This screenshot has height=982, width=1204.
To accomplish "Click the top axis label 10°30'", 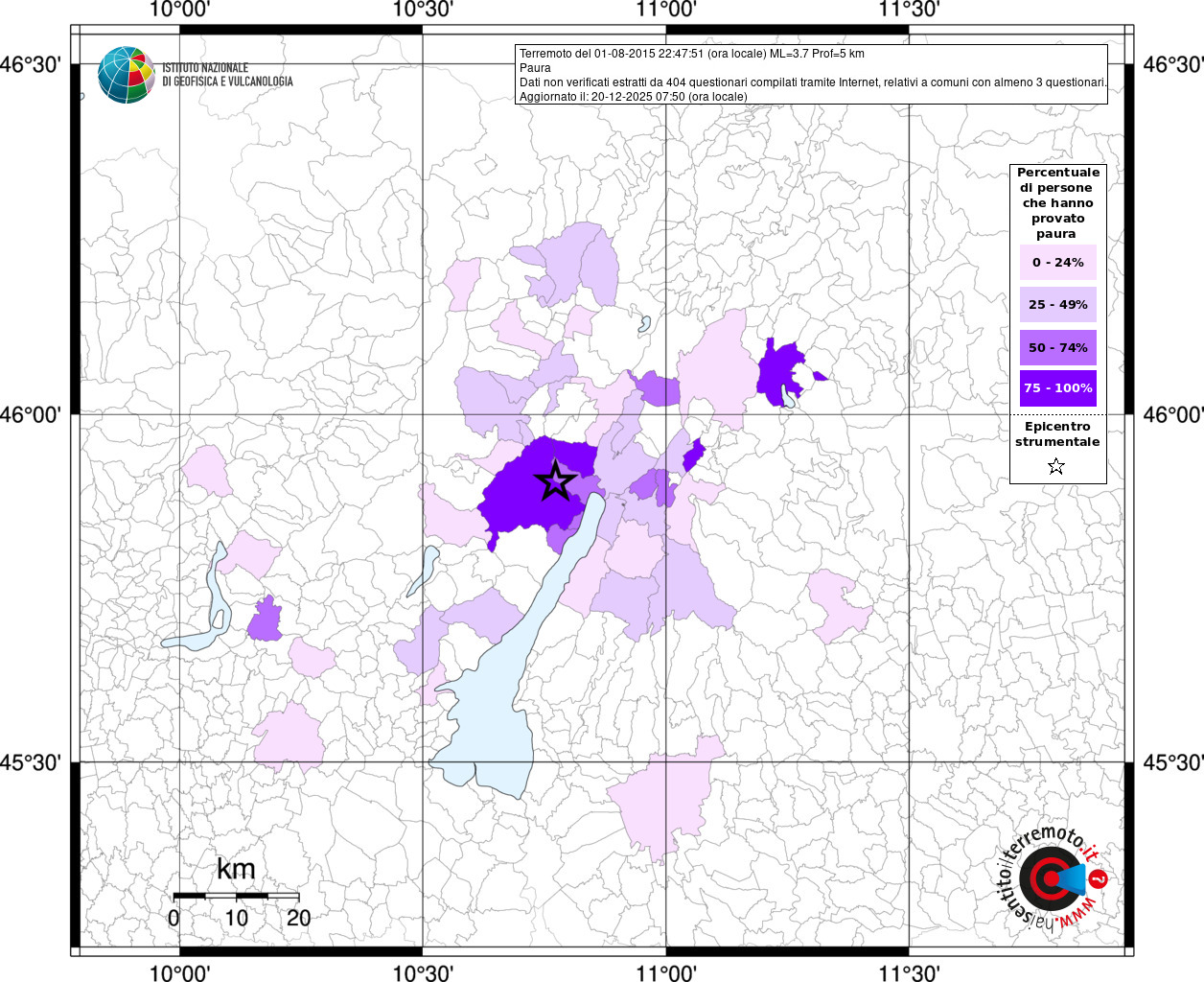I will pyautogui.click(x=423, y=11).
